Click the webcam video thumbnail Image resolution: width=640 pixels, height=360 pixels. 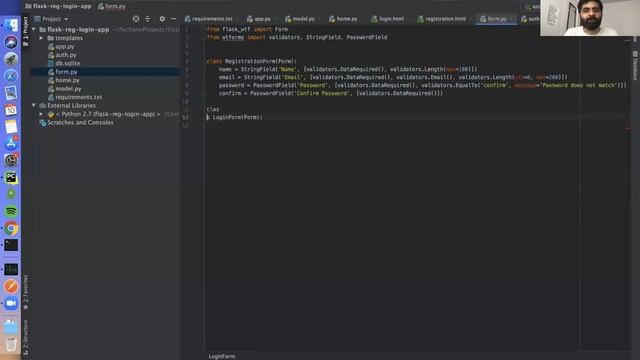590,18
